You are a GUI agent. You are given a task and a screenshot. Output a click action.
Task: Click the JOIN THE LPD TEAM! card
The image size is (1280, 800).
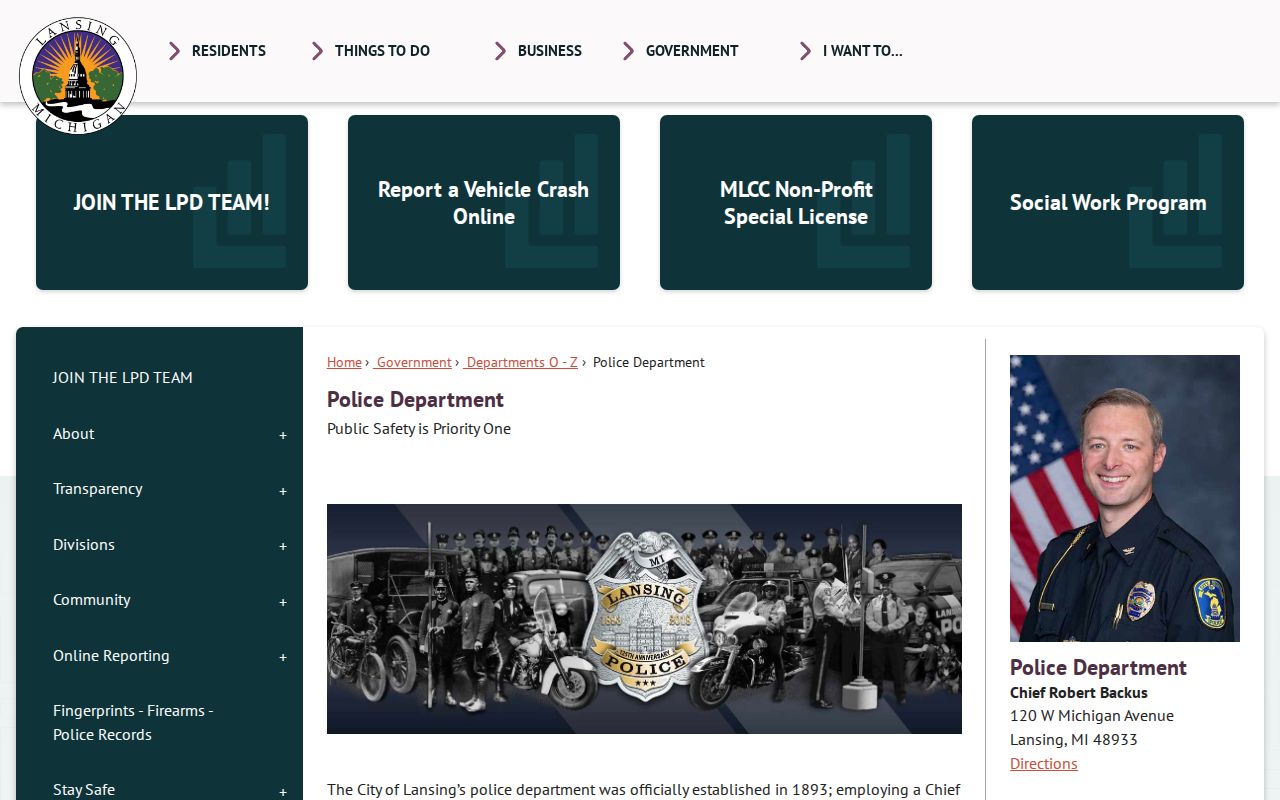(x=172, y=202)
